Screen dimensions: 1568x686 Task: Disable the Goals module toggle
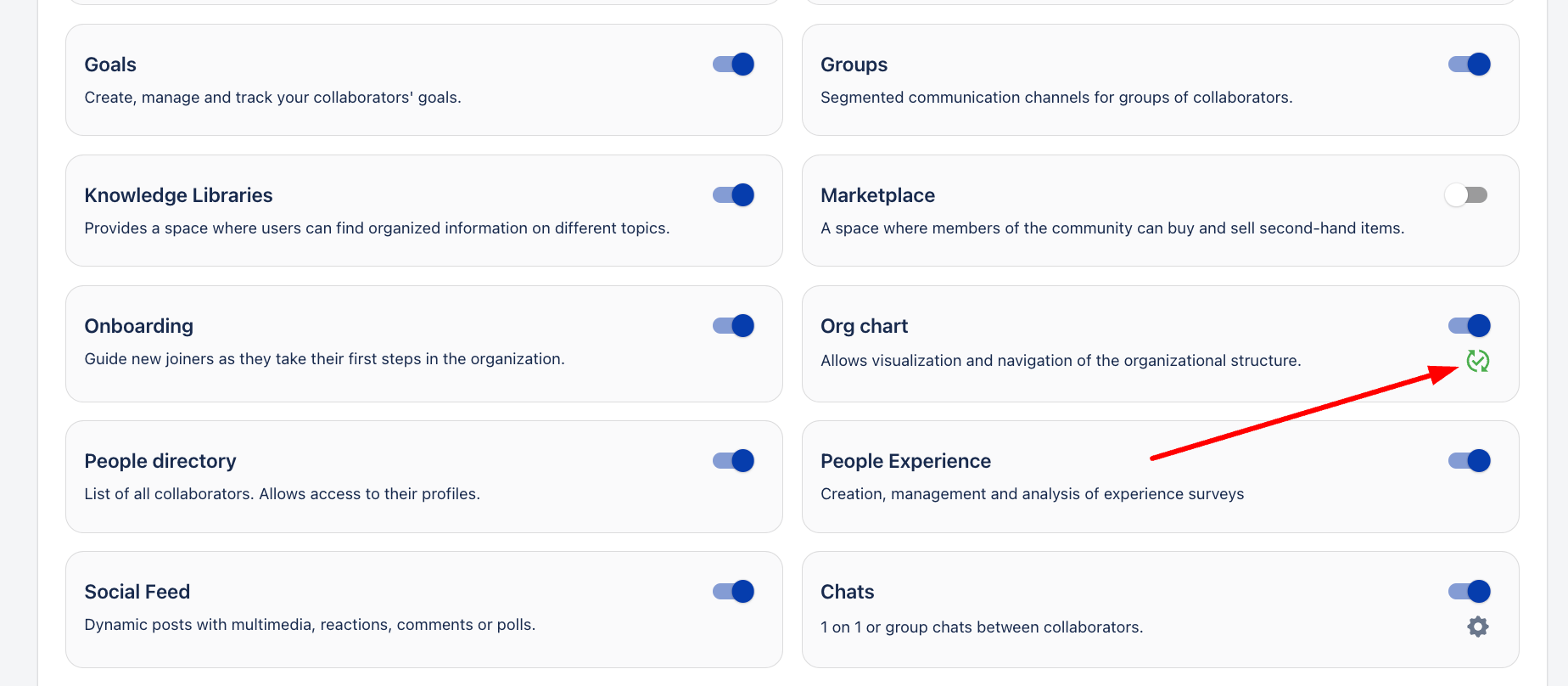coord(734,65)
